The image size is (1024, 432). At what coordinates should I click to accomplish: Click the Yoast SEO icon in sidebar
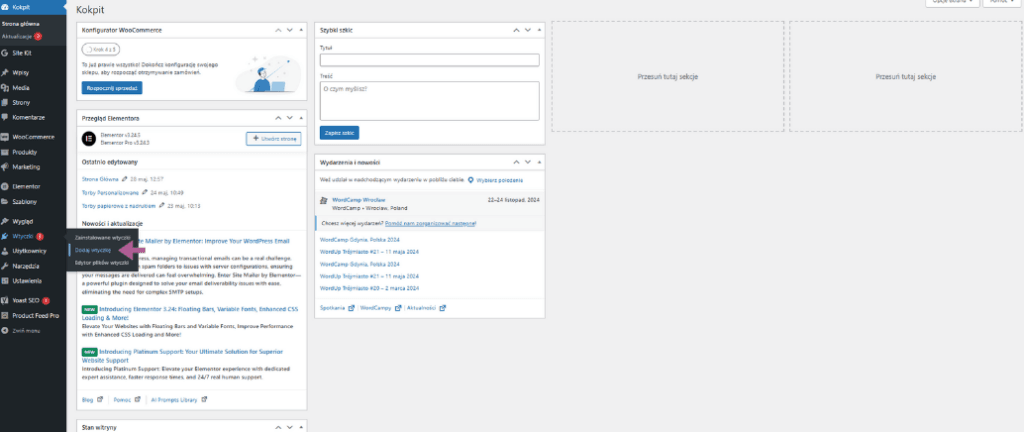tap(5, 300)
